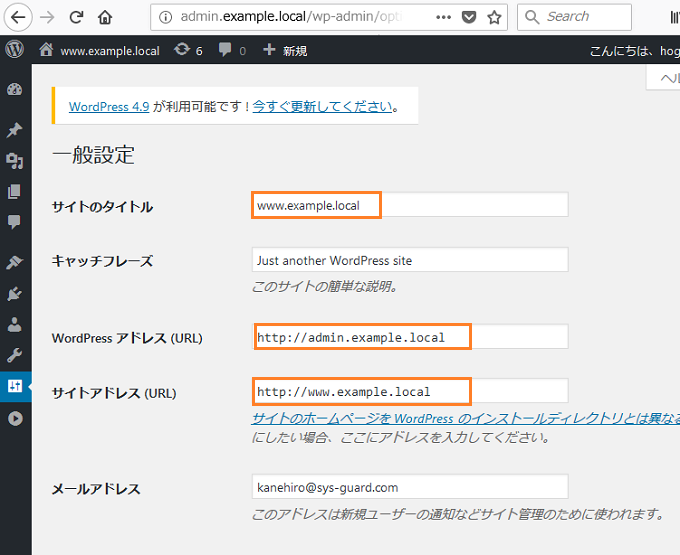Screen dimensions: 680x555
Task: Open Tools wrench sidebar icon
Action: [x=15, y=355]
